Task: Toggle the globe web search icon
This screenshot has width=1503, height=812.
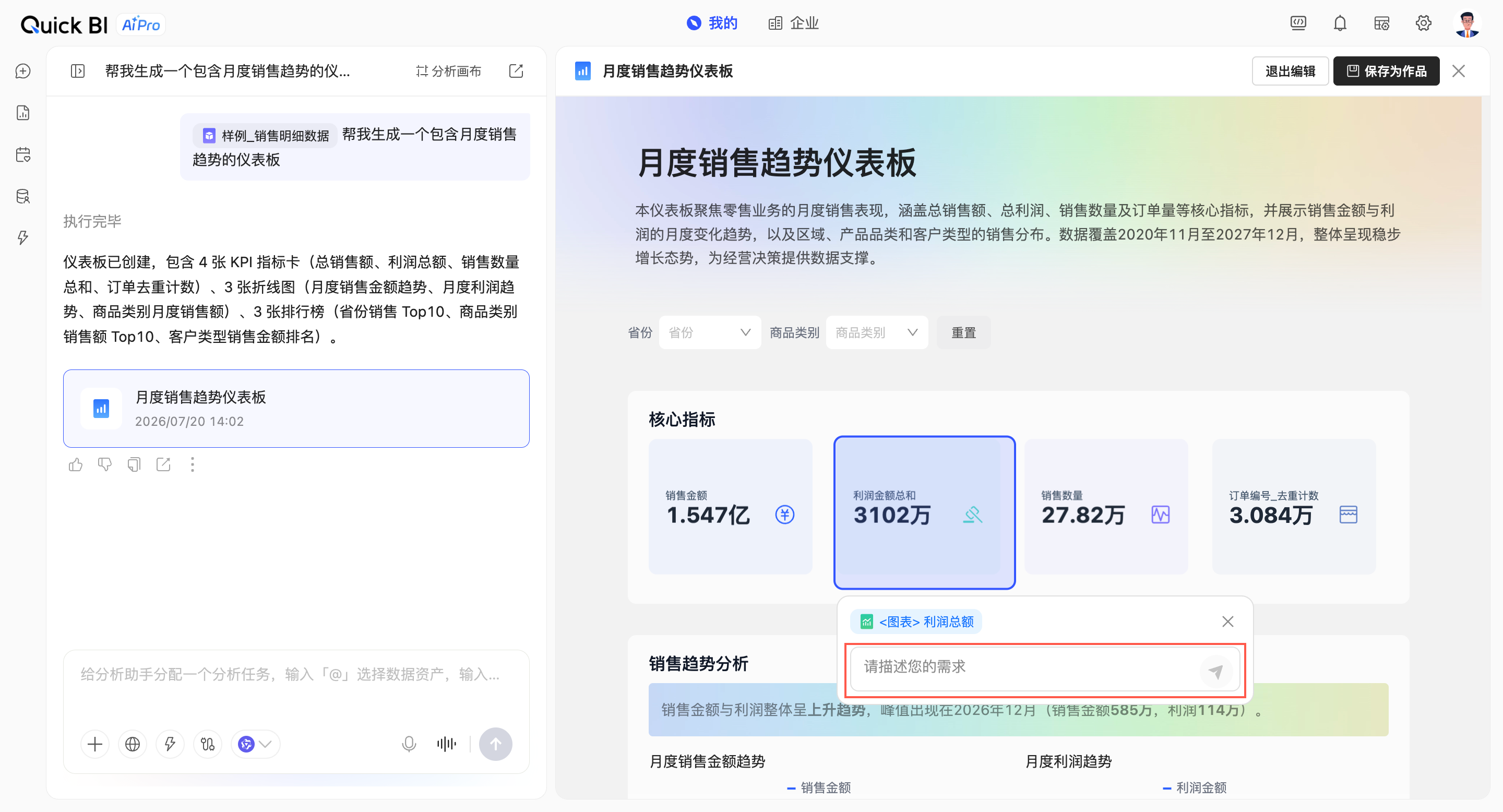Action: click(x=133, y=744)
